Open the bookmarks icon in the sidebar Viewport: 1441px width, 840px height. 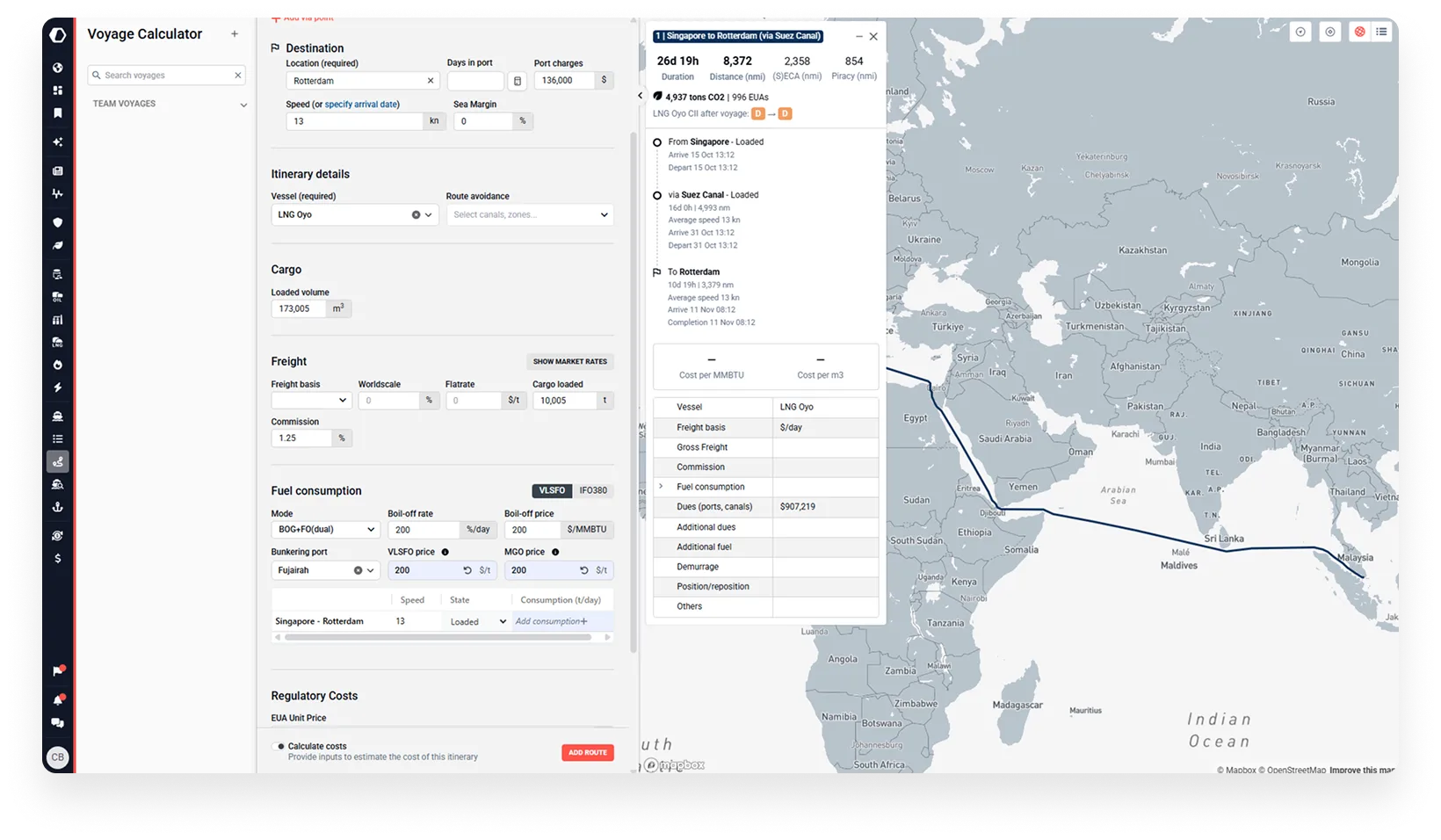[x=58, y=112]
